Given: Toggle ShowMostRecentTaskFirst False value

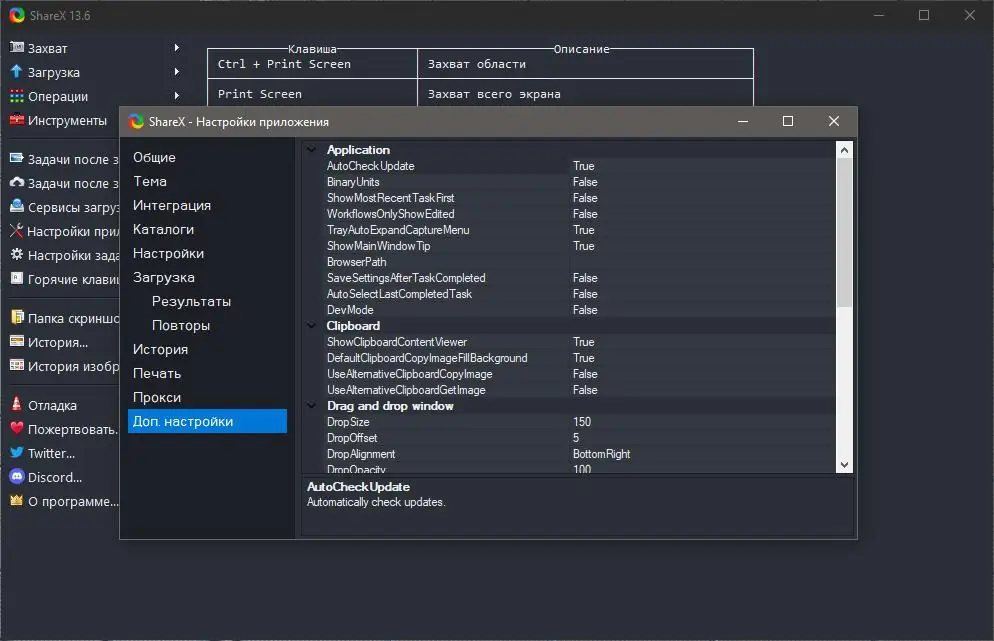Looking at the screenshot, I should pyautogui.click(x=702, y=198).
